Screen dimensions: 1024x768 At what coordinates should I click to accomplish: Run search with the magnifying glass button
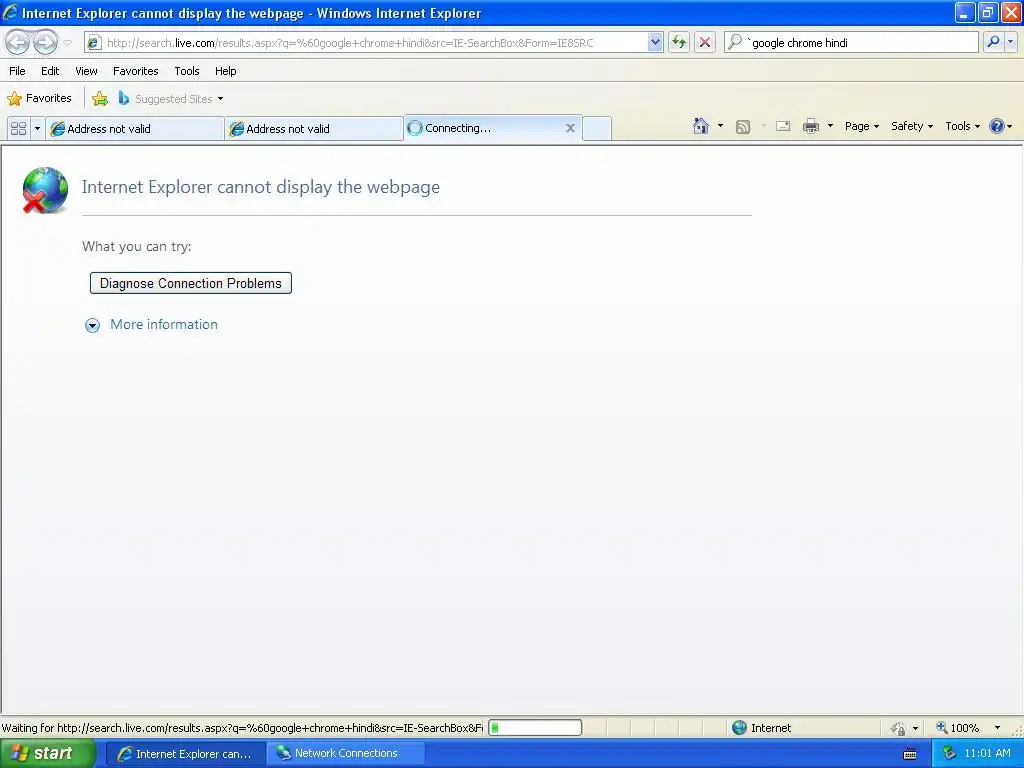click(993, 42)
